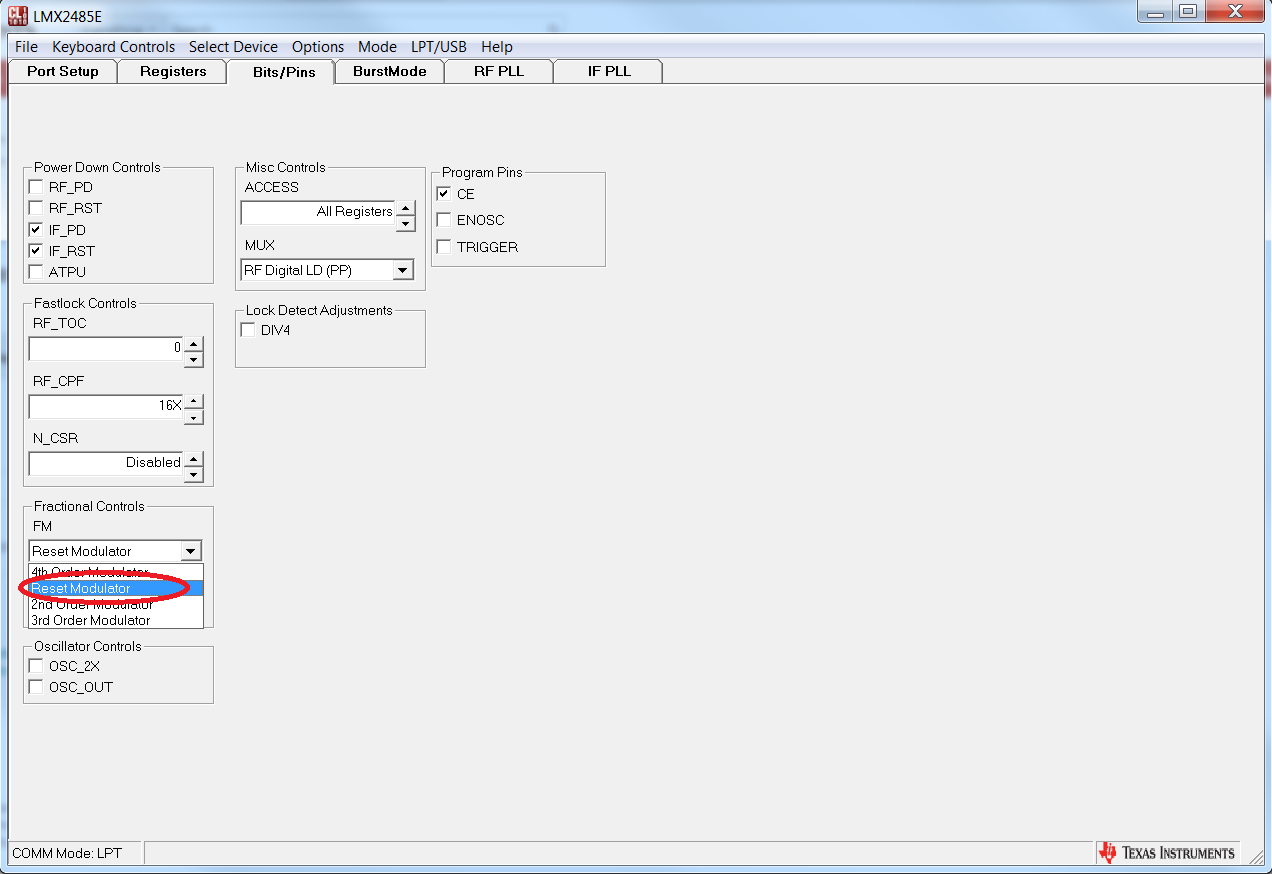
Task: Open the RF PLL tab
Action: point(499,71)
